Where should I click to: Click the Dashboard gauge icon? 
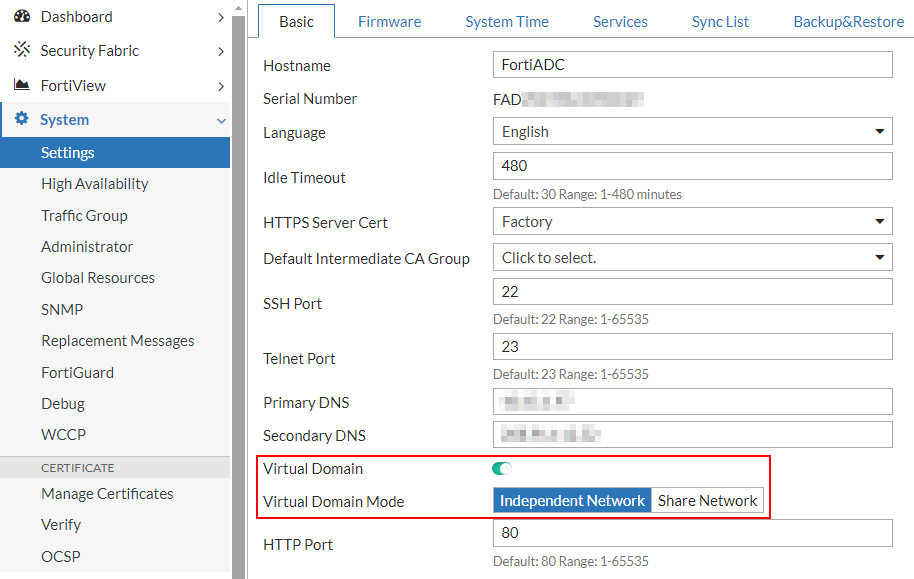(21, 16)
